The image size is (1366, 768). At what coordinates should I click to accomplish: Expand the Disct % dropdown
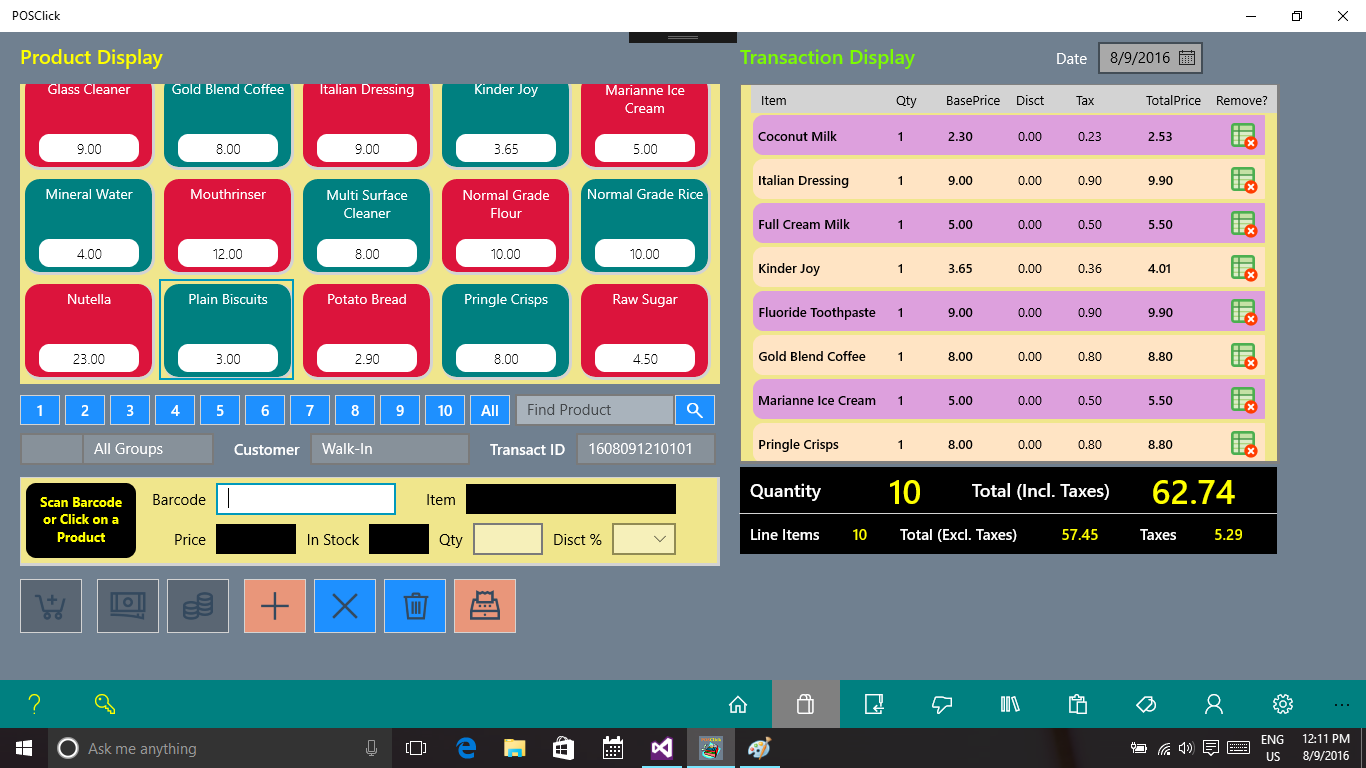pos(644,539)
